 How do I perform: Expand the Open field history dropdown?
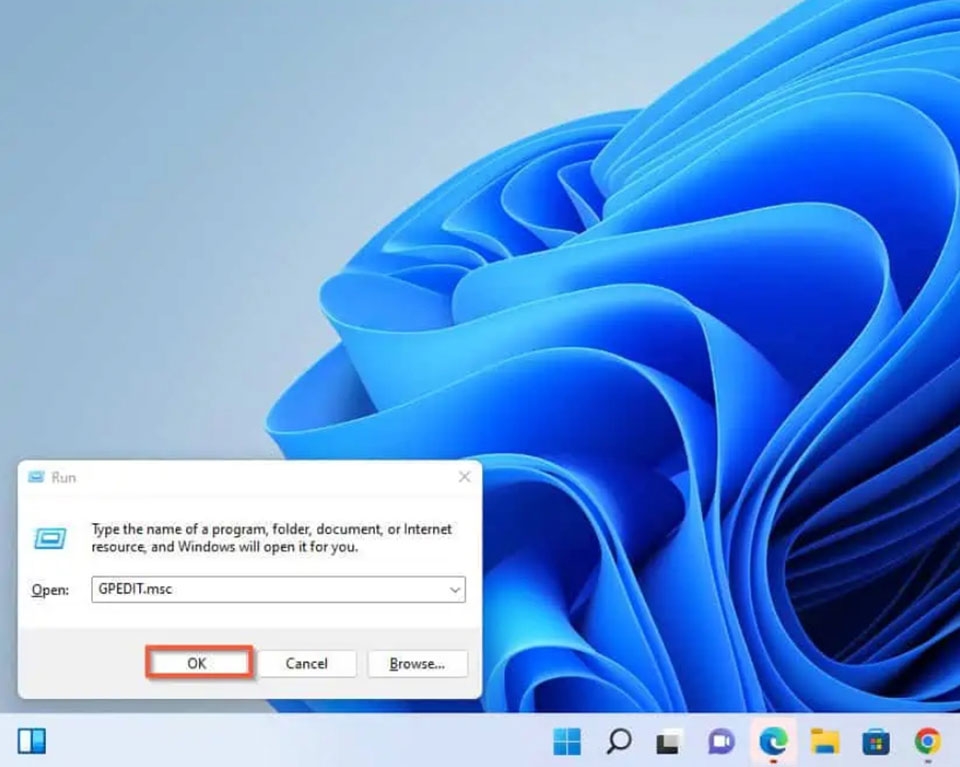454,589
